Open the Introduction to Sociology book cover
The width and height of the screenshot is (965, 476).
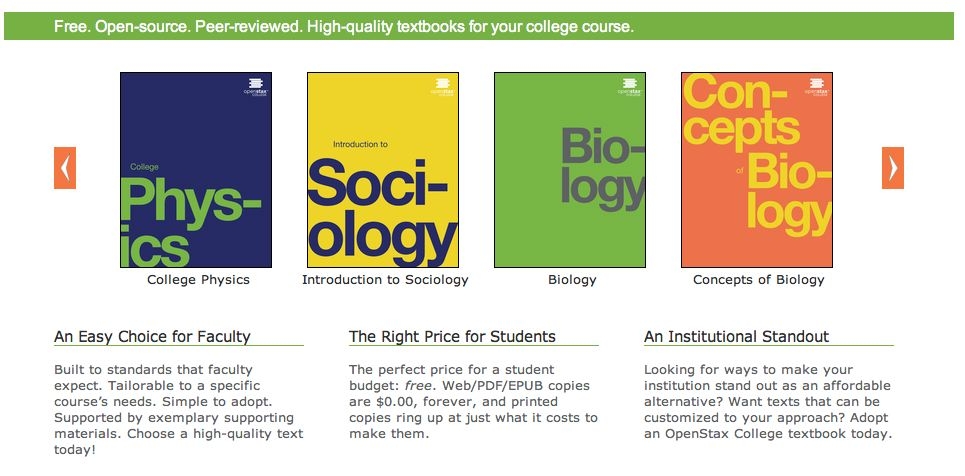coord(383,170)
